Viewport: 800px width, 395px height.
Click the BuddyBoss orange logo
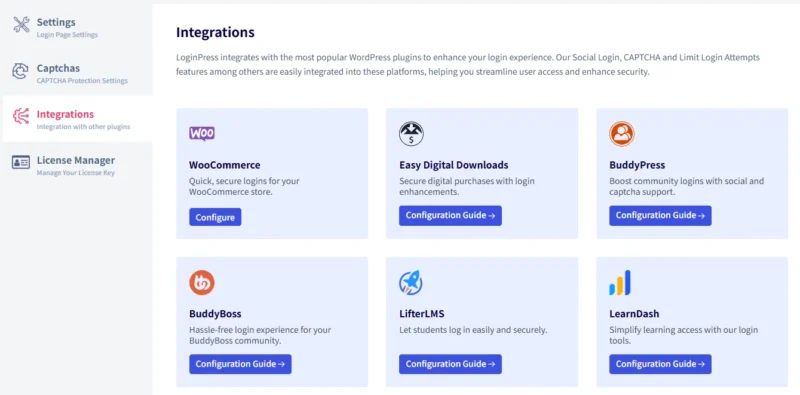[x=202, y=283]
